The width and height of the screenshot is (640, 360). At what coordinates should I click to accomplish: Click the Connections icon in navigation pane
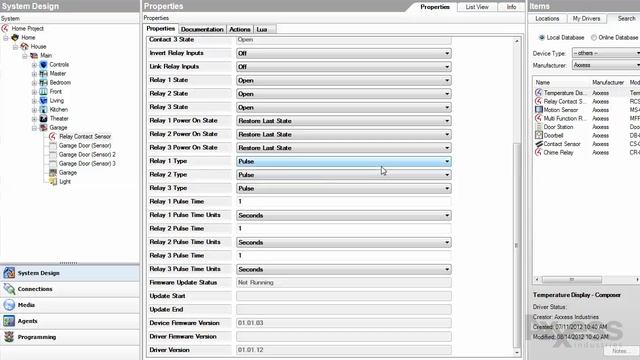[x=9, y=289]
